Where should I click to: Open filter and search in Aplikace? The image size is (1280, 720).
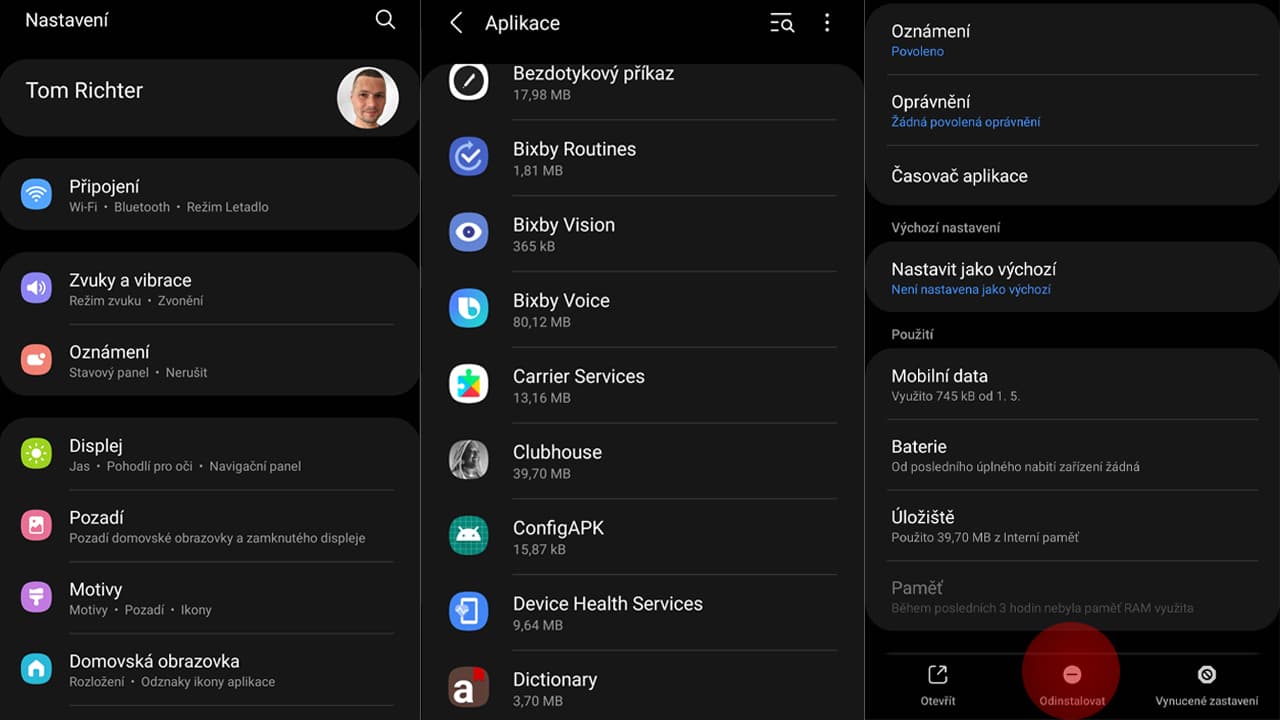click(x=782, y=23)
